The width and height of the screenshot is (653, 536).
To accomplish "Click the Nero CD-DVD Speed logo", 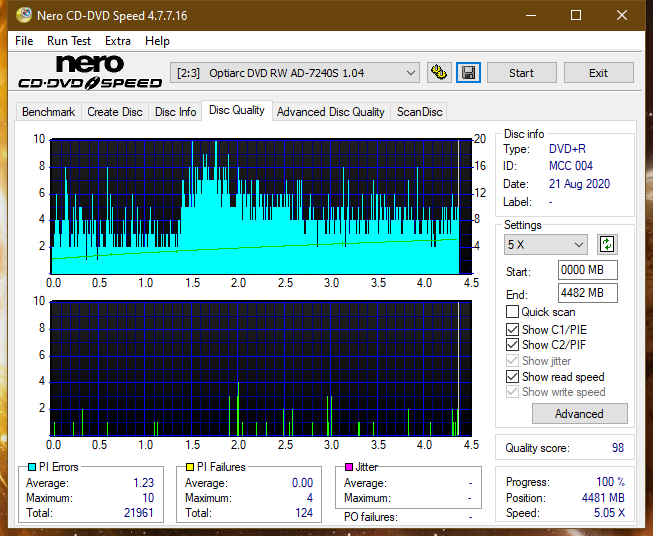I will click(90, 72).
